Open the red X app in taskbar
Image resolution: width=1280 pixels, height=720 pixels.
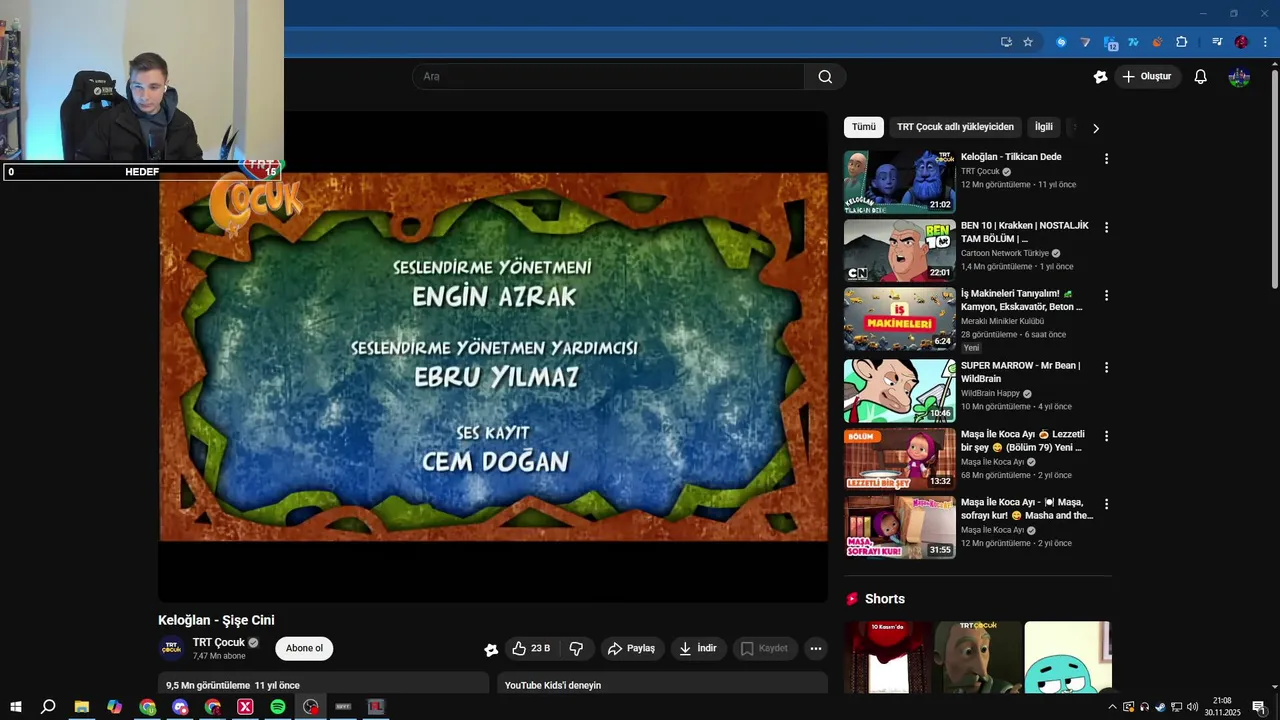pyautogui.click(x=245, y=707)
